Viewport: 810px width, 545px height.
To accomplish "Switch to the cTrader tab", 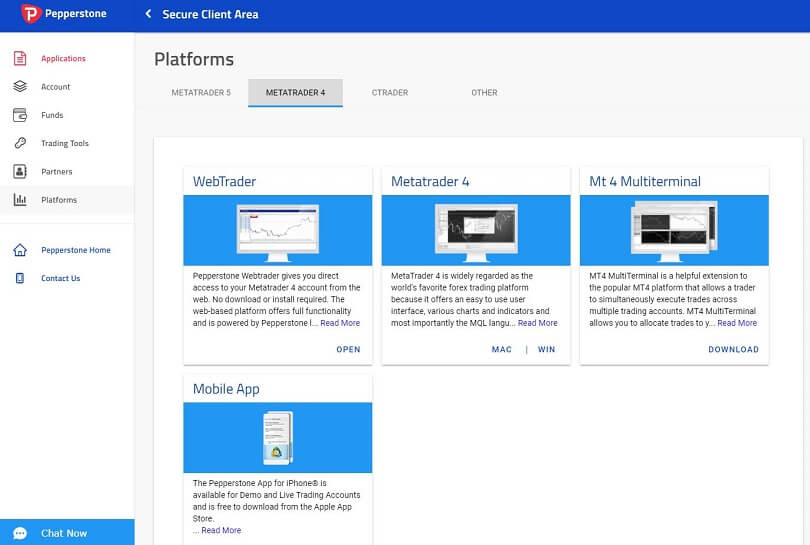I will coord(390,92).
